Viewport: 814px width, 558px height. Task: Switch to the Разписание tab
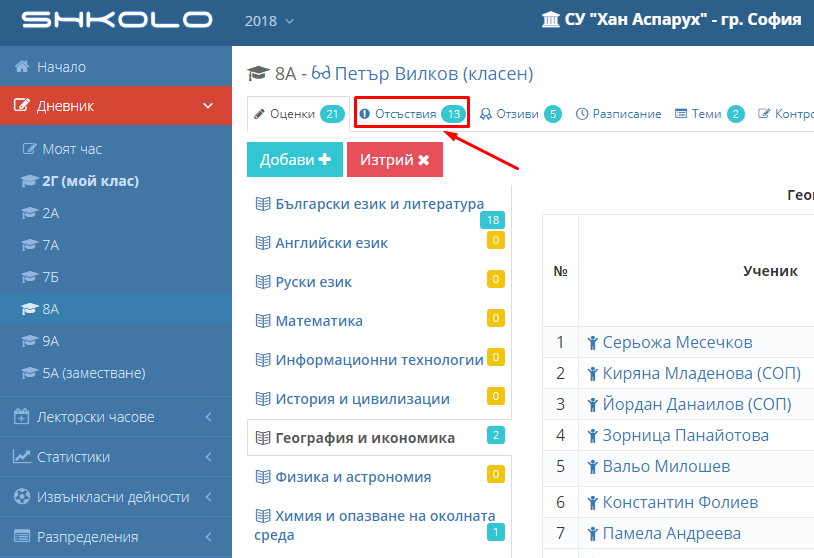coord(619,114)
